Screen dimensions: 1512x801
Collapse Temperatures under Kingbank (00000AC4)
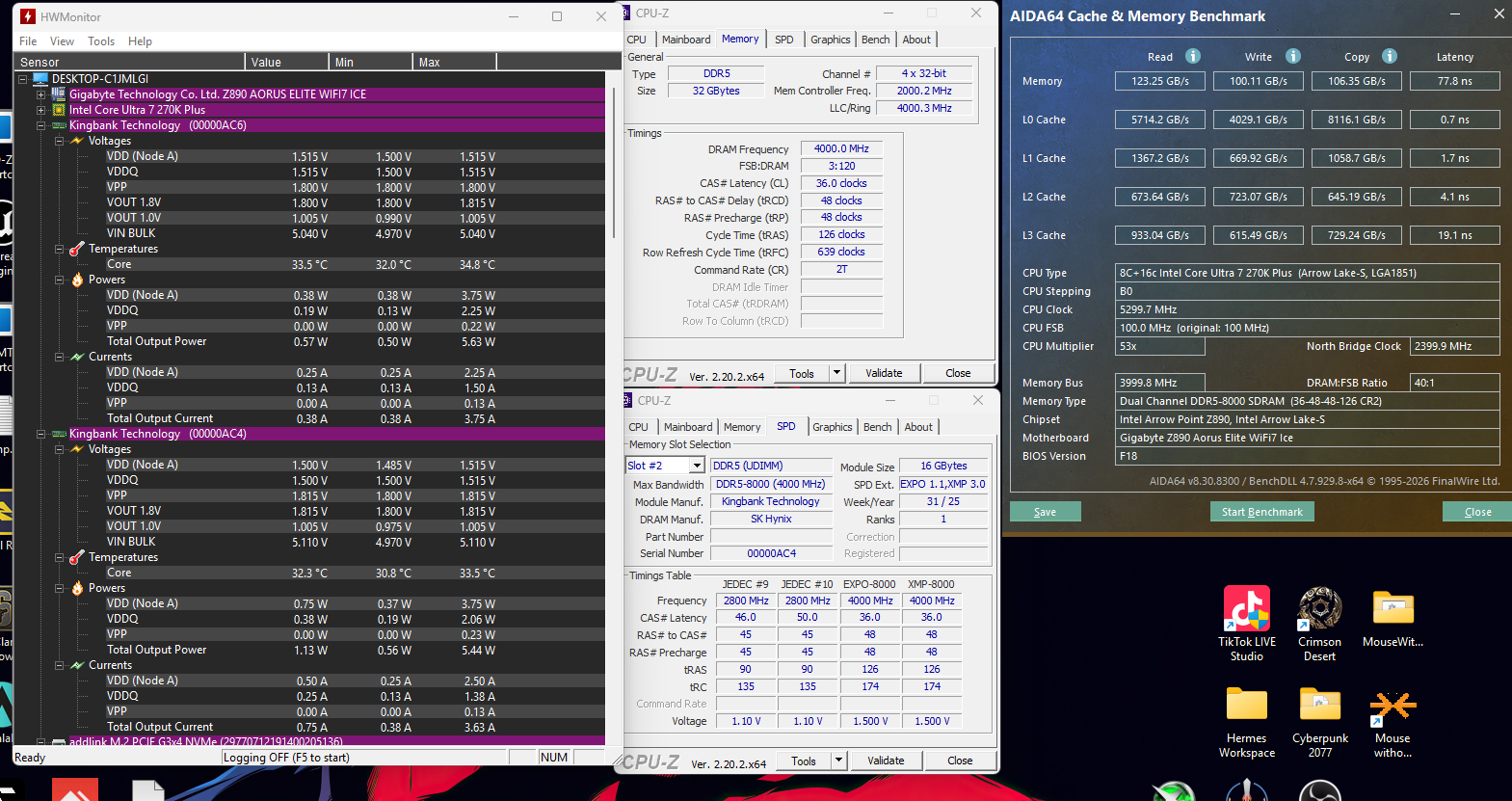[59, 557]
